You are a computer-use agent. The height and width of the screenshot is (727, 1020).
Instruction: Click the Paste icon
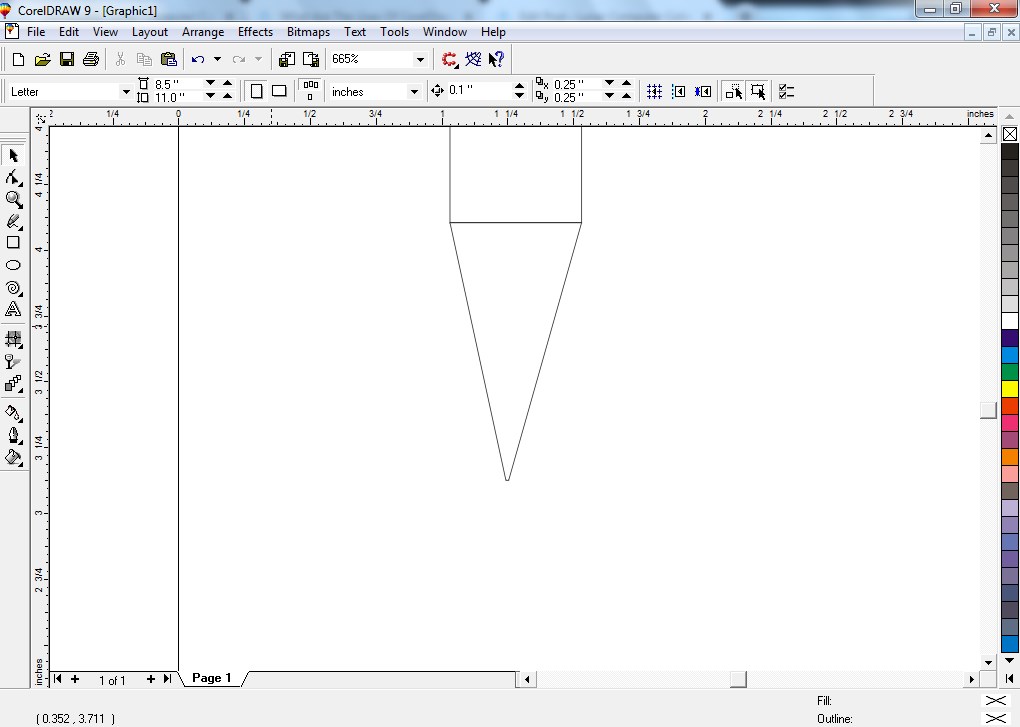tap(168, 59)
